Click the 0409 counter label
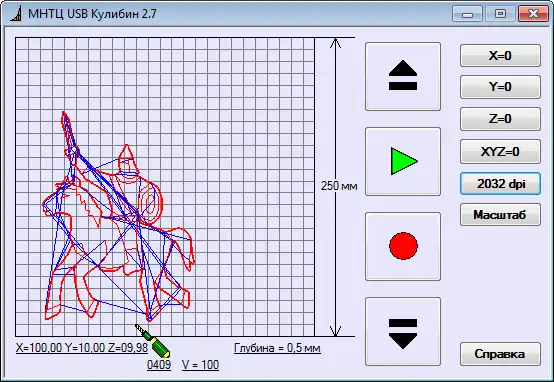The width and height of the screenshot is (554, 382). [159, 365]
